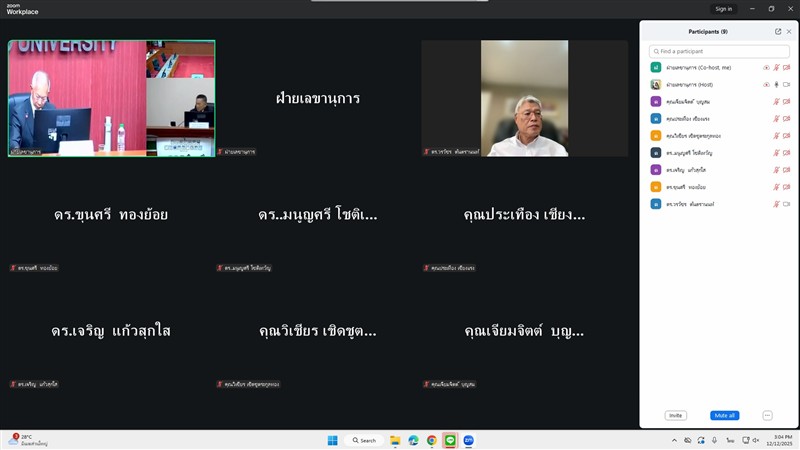The image size is (800, 450).
Task: Close the Participants panel
Action: pos(789,31)
